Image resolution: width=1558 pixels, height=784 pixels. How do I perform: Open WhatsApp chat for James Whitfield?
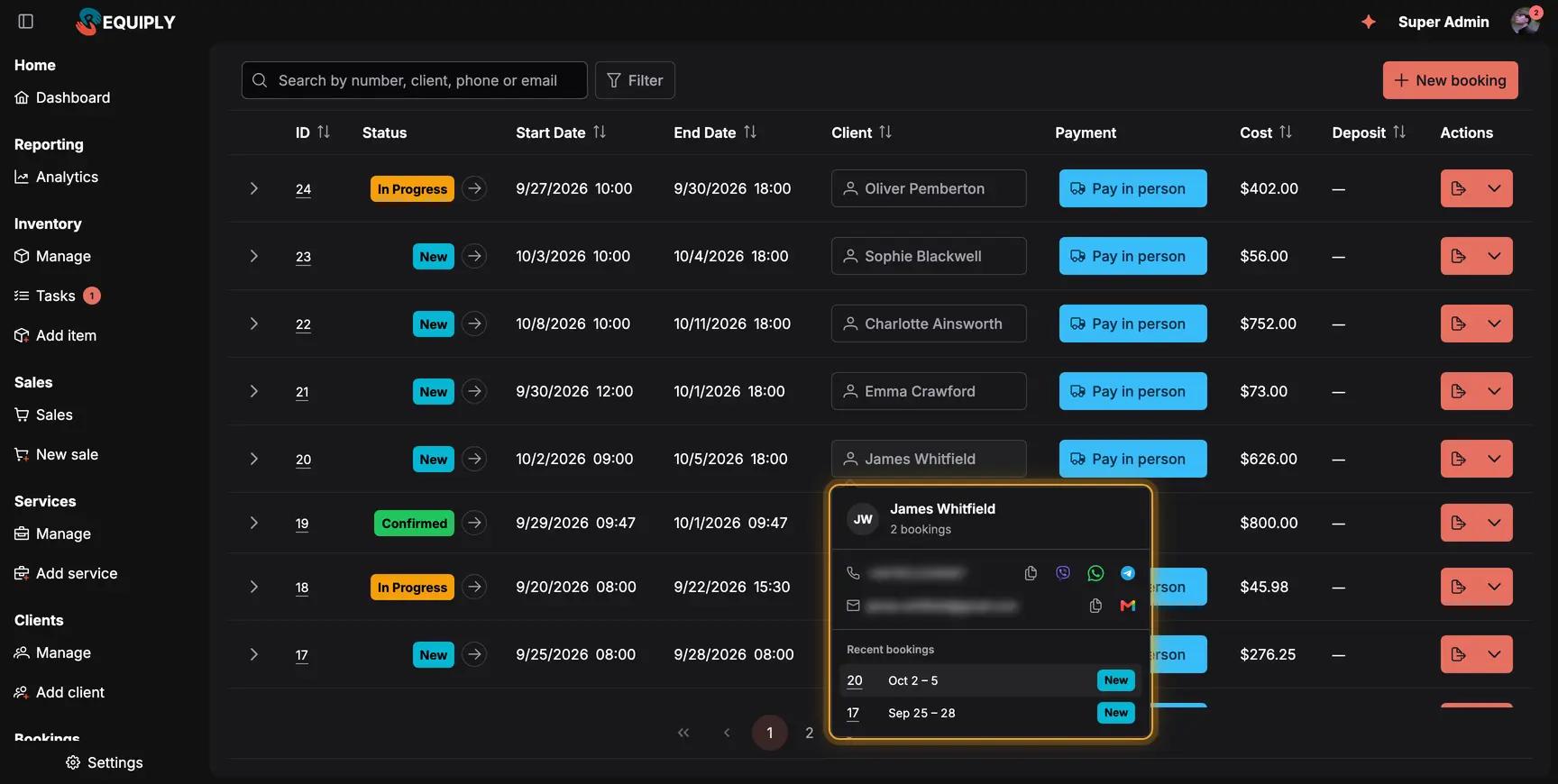point(1095,573)
